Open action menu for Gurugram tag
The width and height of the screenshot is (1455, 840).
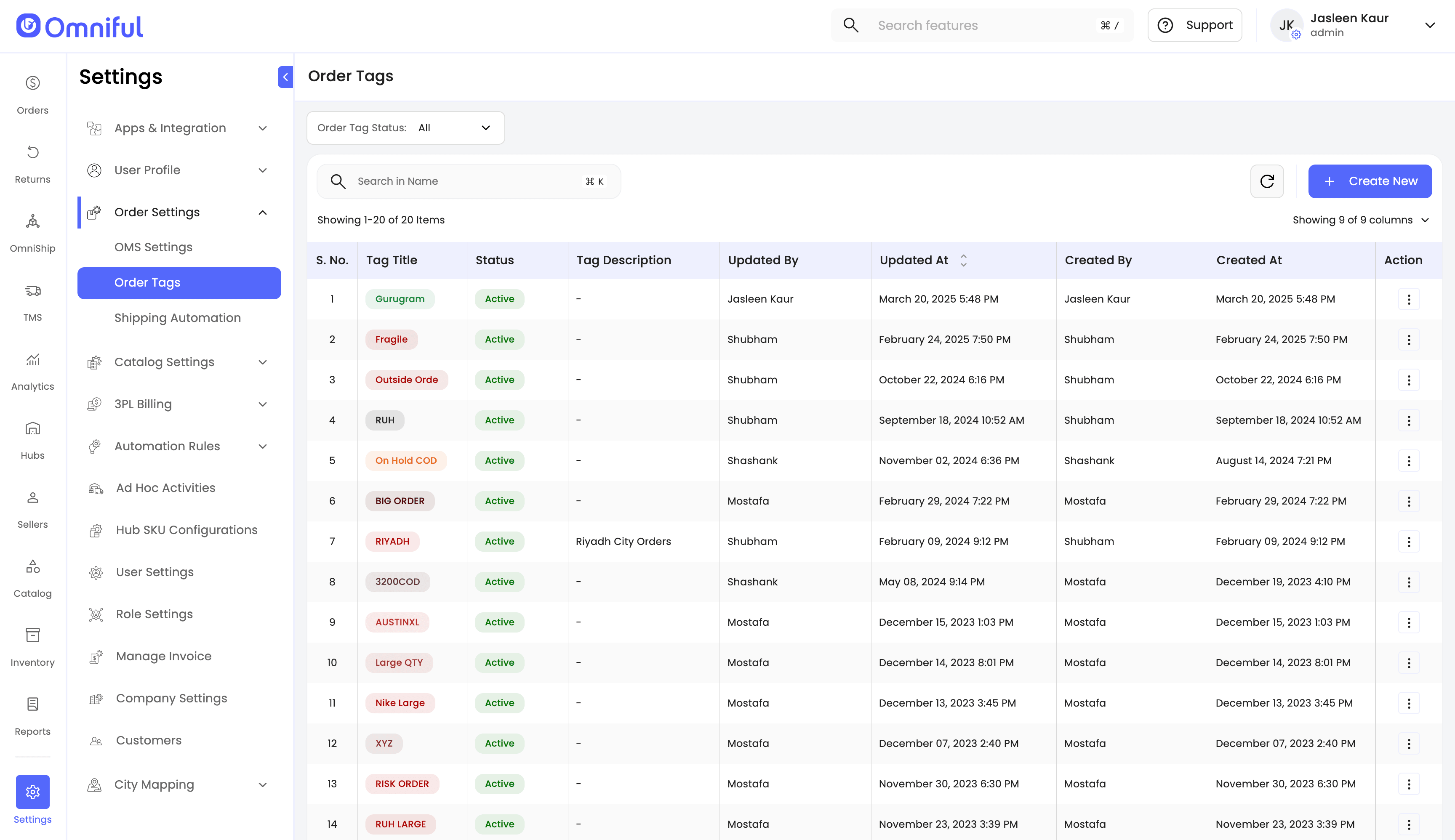1408,299
